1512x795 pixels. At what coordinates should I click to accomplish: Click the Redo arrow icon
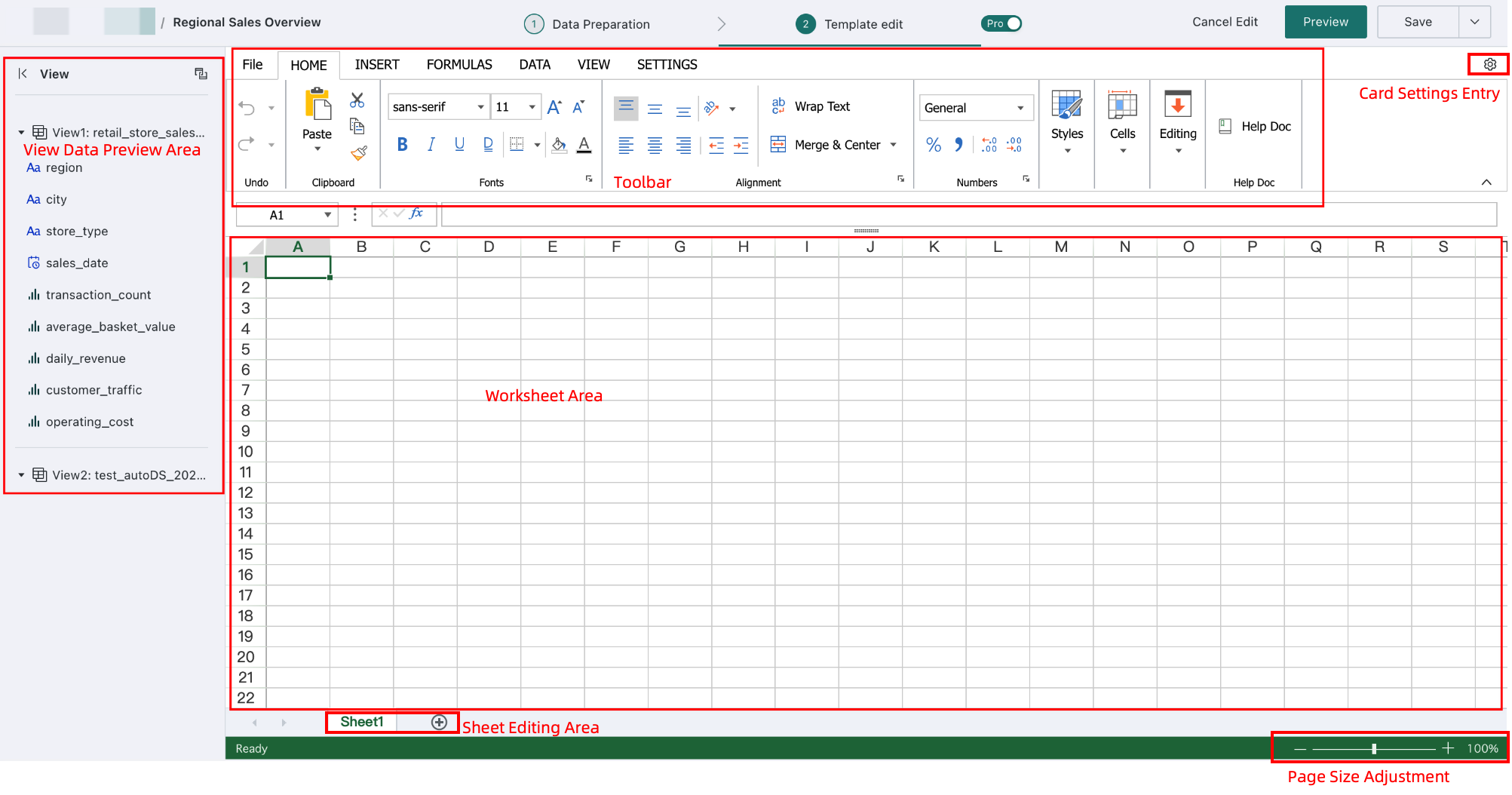pos(247,143)
